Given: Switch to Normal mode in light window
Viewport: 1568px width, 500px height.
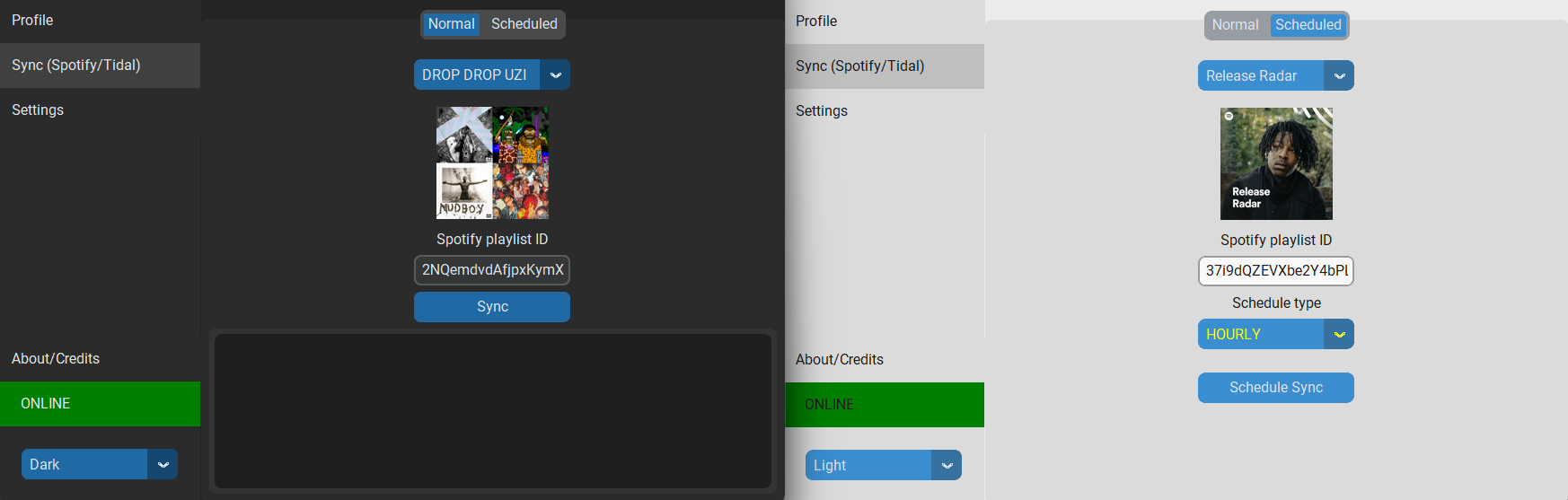Looking at the screenshot, I should point(1235,25).
